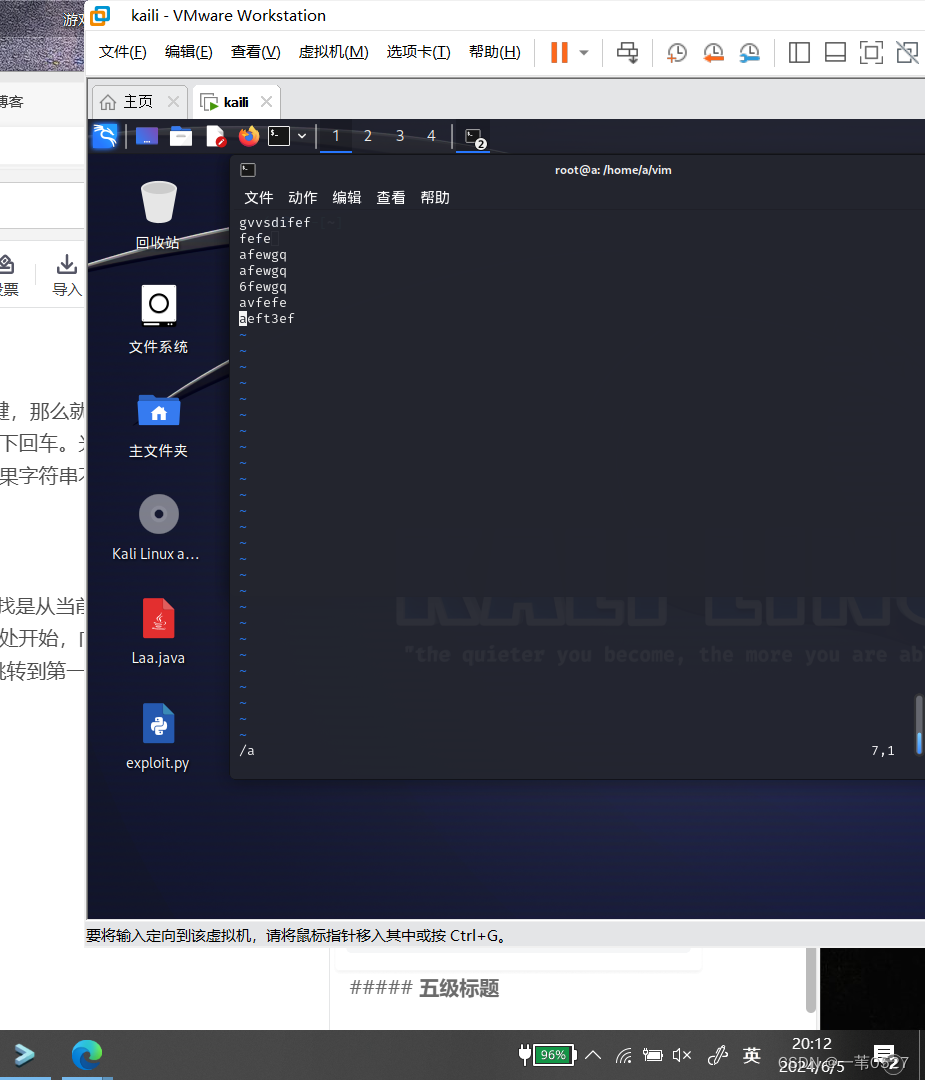Open VMware 查看(V) menu

point(256,52)
